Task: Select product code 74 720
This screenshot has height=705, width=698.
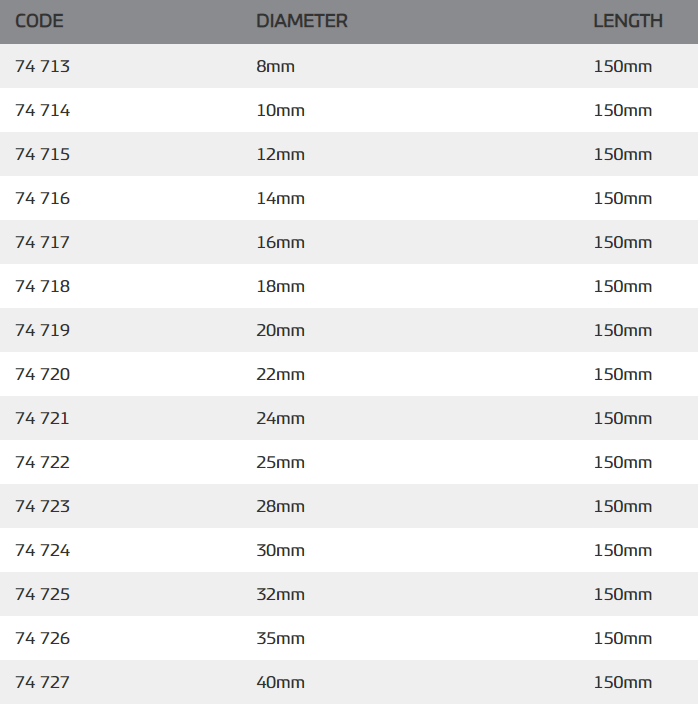Action: coord(43,375)
